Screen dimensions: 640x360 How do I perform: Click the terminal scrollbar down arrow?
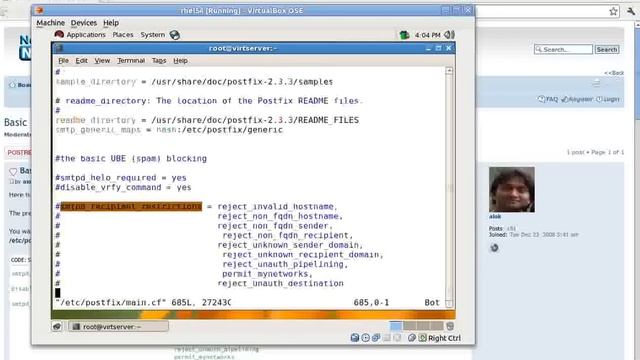pyautogui.click(x=449, y=303)
